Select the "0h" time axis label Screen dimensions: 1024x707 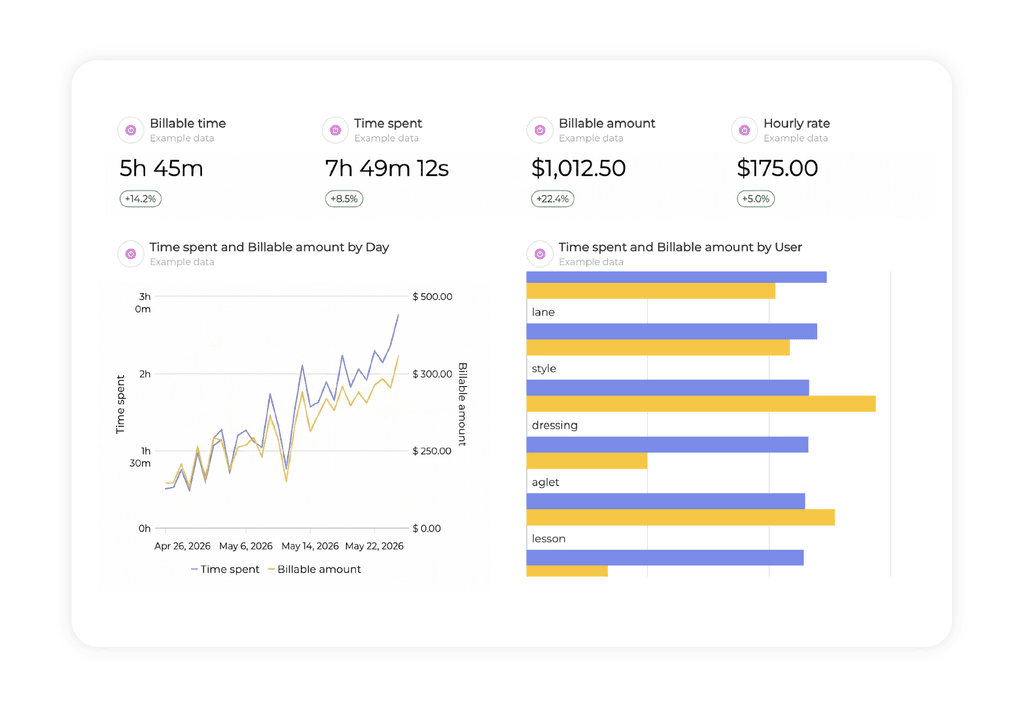point(145,529)
